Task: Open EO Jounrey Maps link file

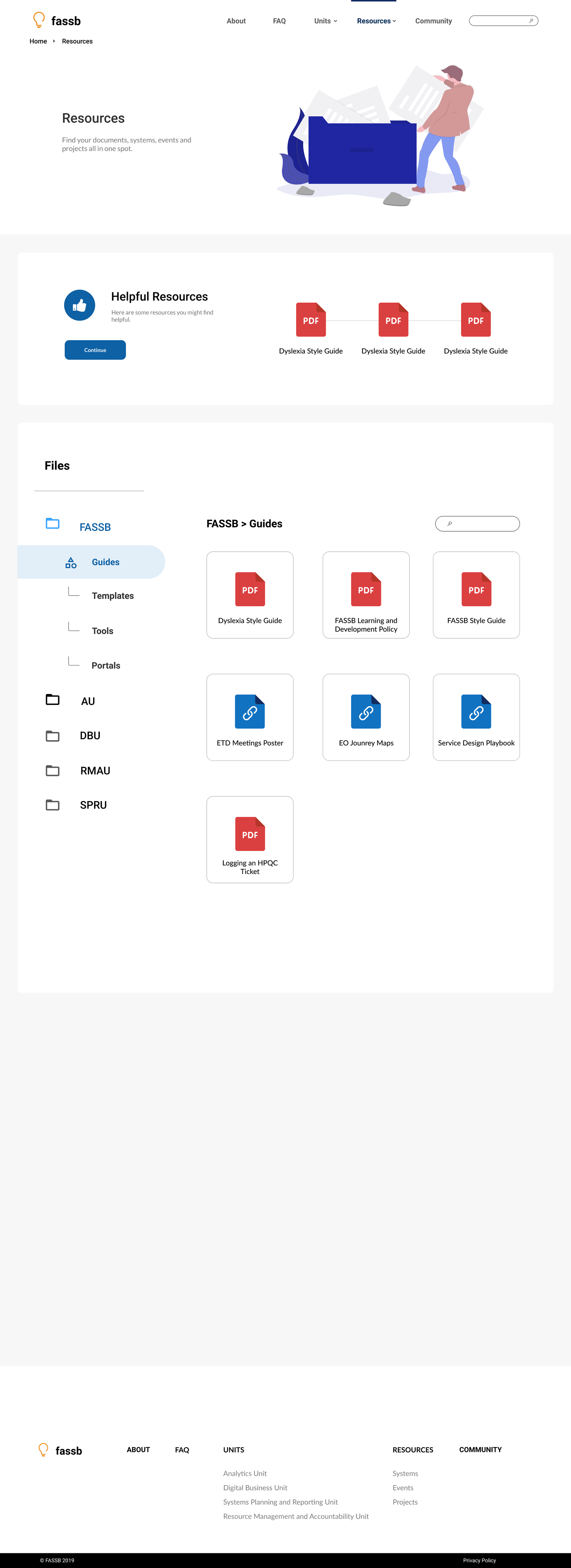Action: click(366, 717)
